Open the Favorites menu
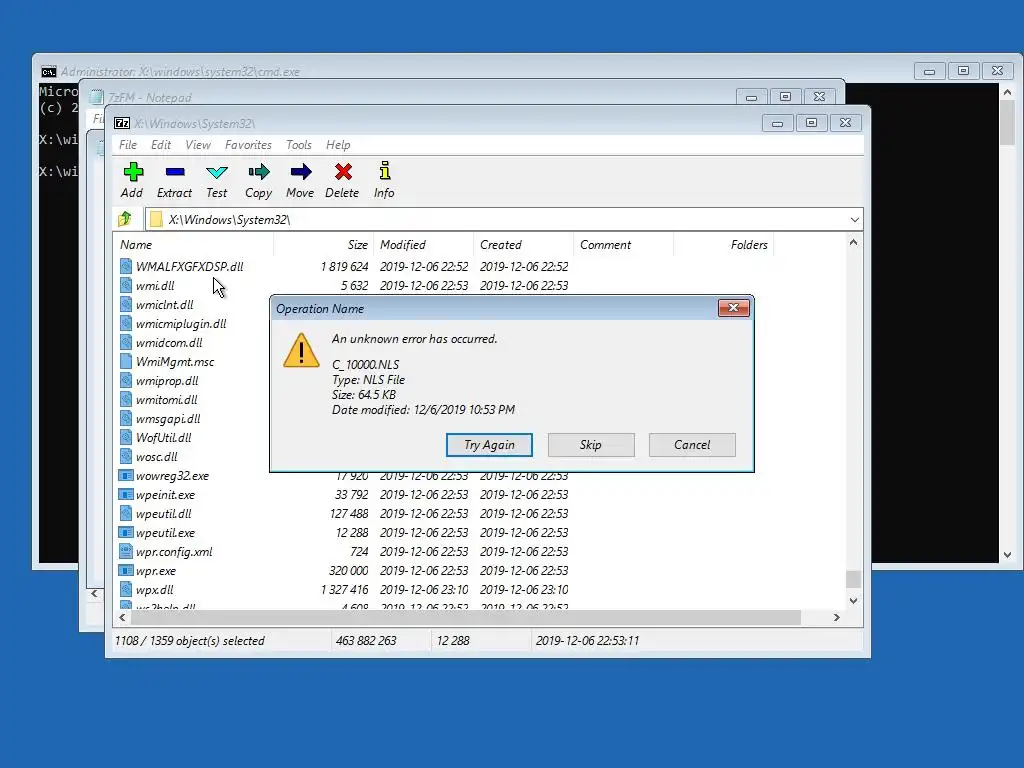Image resolution: width=1024 pixels, height=768 pixels. click(248, 145)
